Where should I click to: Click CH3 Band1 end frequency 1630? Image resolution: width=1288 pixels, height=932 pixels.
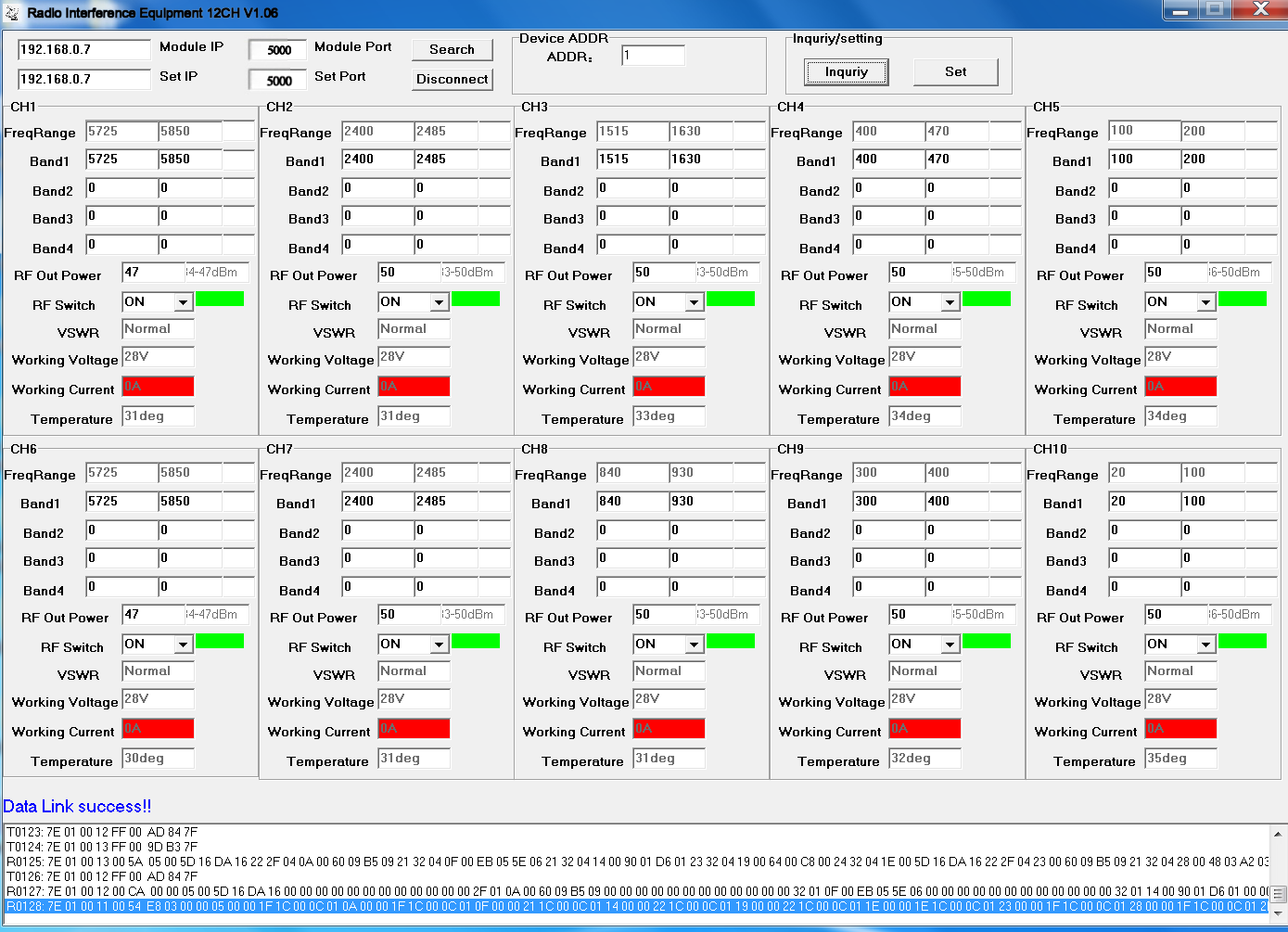(701, 160)
